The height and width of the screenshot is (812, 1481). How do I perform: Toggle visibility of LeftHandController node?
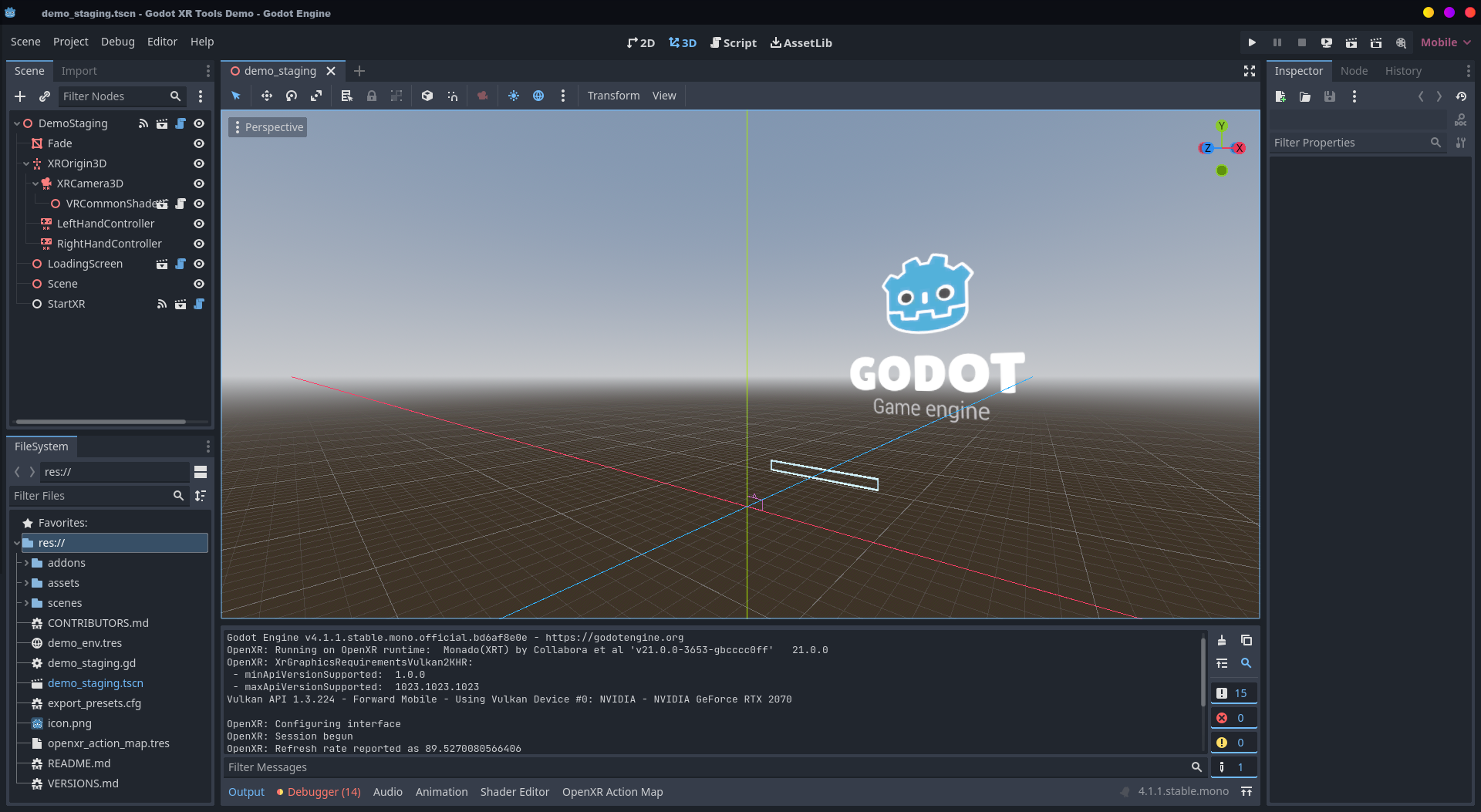(198, 224)
